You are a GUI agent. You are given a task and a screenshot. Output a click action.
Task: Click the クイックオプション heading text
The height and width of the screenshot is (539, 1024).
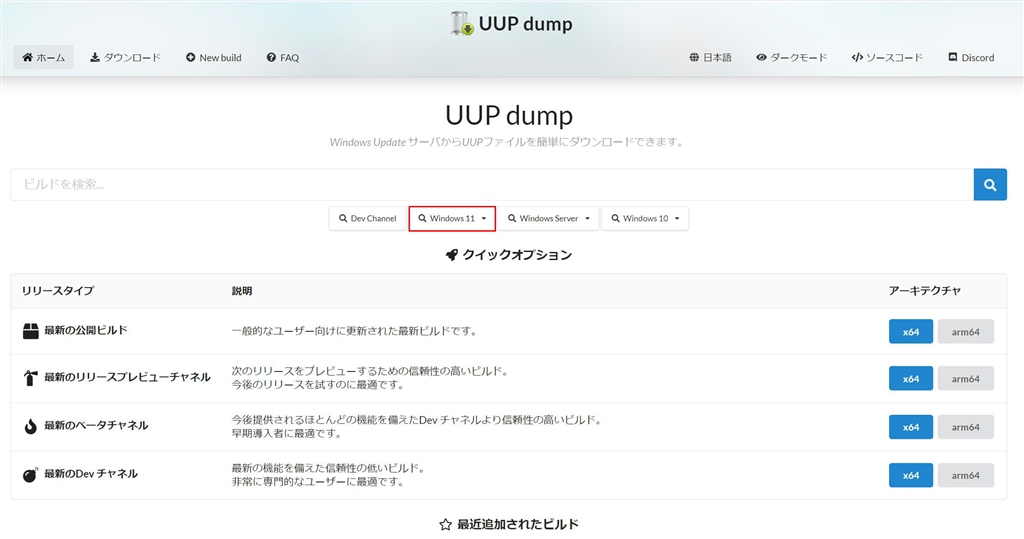(x=517, y=255)
